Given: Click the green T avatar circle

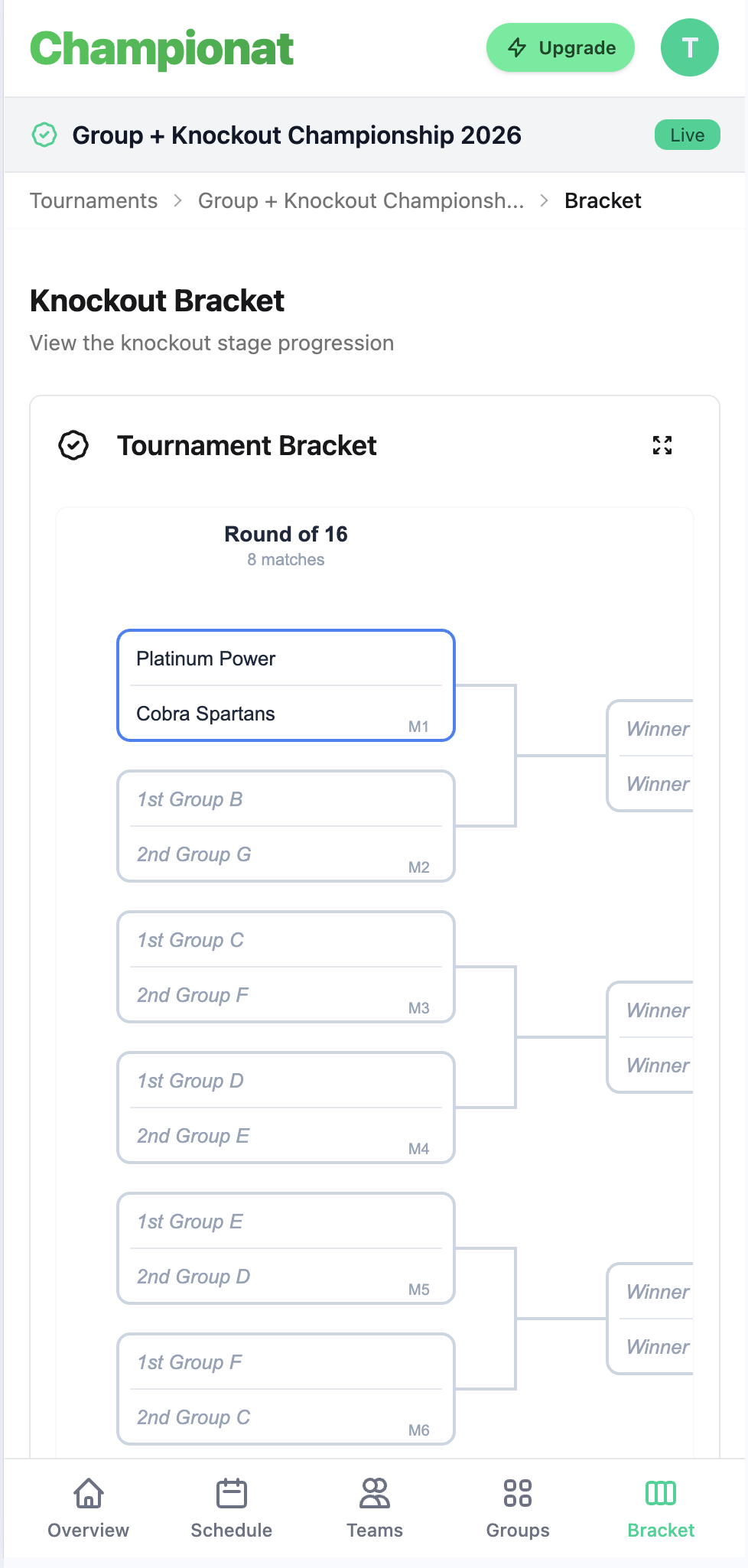Looking at the screenshot, I should pyautogui.click(x=688, y=47).
